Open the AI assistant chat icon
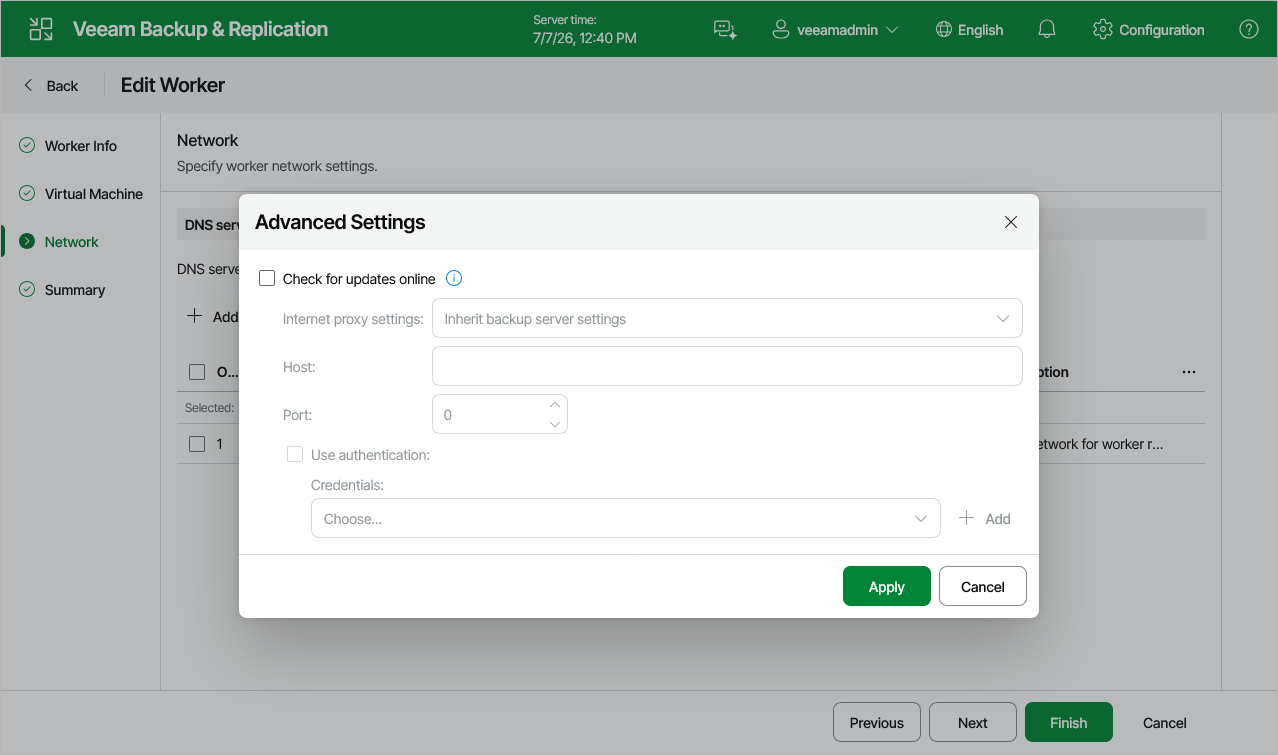This screenshot has height=755, width=1278. [725, 29]
